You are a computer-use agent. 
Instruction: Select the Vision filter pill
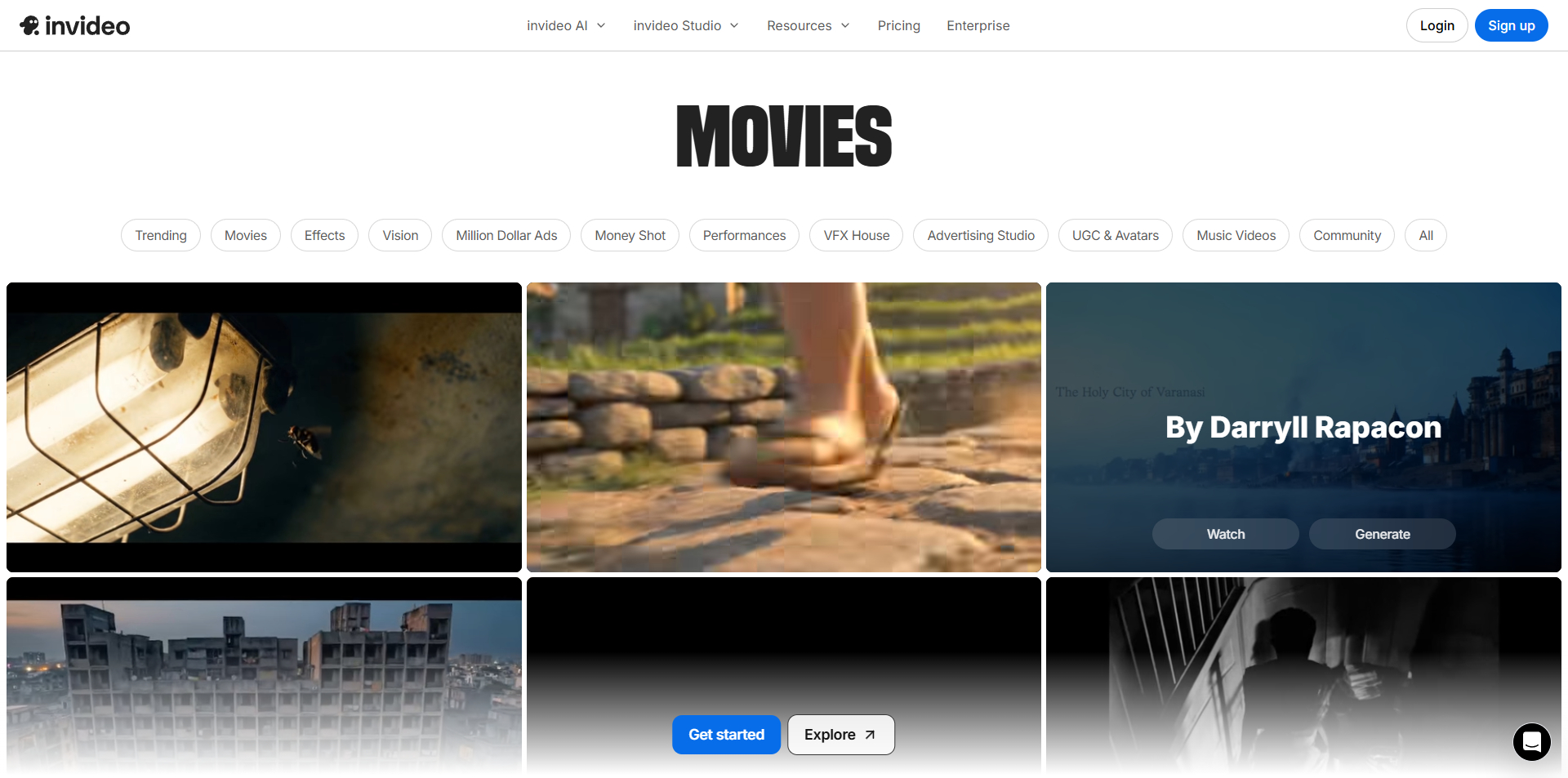tap(399, 235)
